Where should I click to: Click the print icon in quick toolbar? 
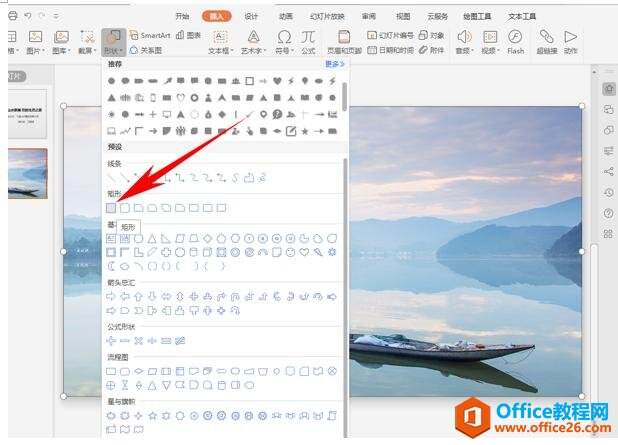pyautogui.click(x=13, y=16)
